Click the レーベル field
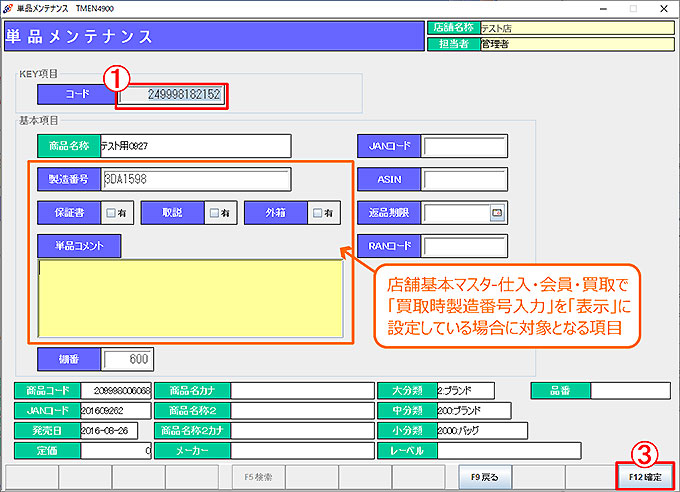 point(509,451)
